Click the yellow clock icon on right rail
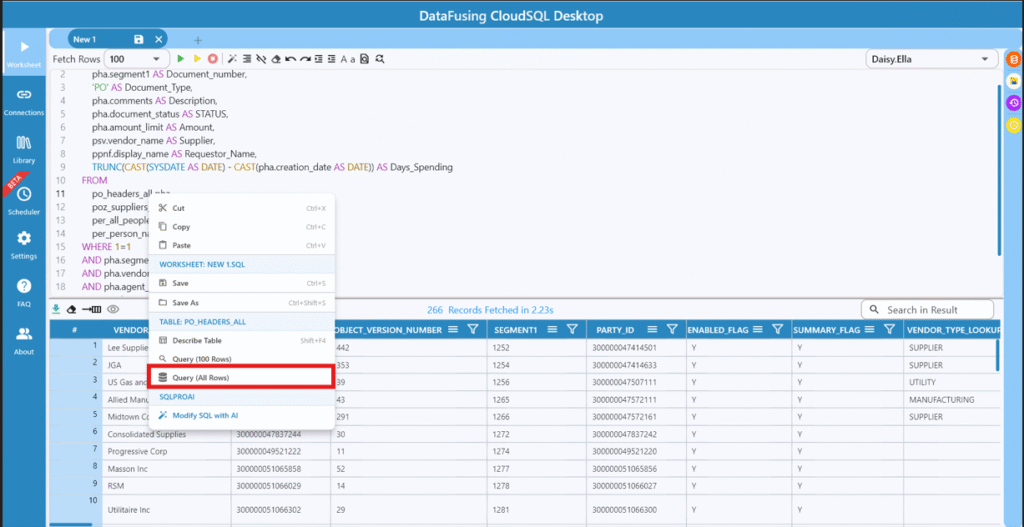 pyautogui.click(x=1014, y=124)
